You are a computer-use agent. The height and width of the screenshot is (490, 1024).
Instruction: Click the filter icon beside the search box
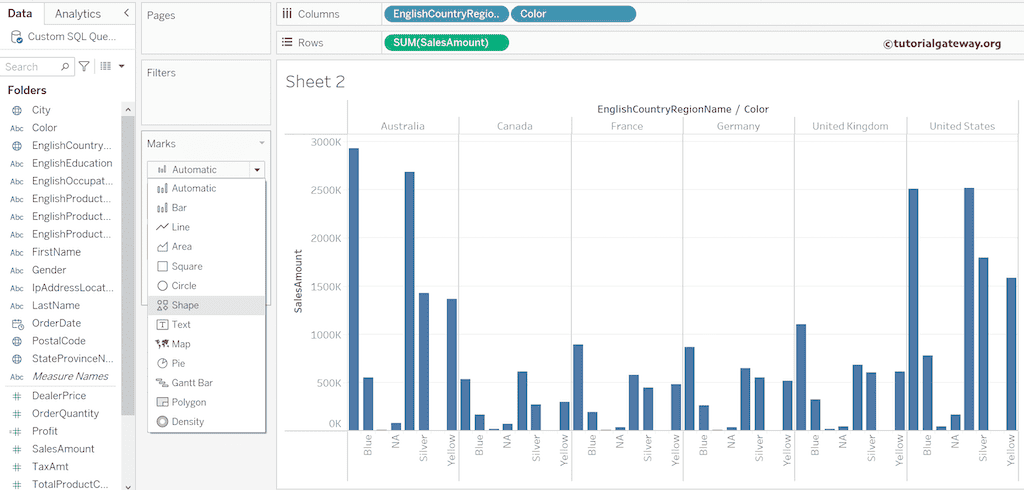(x=84, y=67)
